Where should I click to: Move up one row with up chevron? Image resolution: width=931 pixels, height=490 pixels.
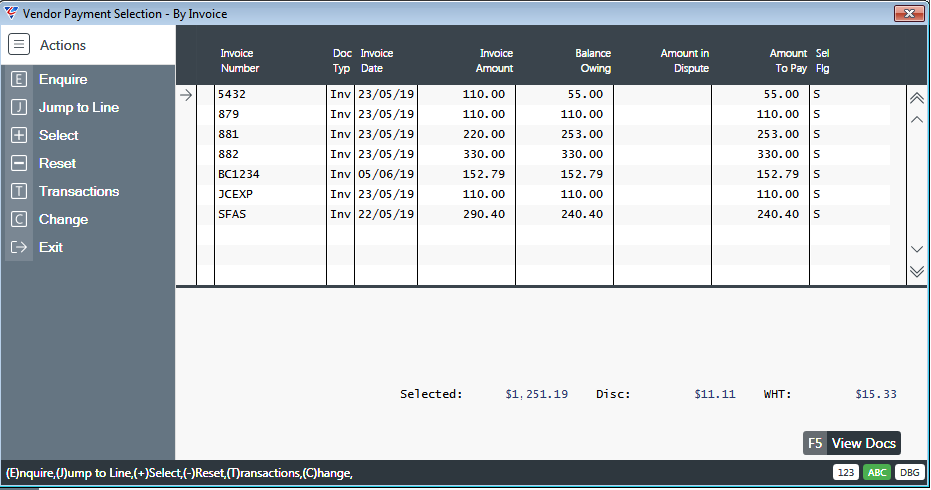(x=917, y=119)
